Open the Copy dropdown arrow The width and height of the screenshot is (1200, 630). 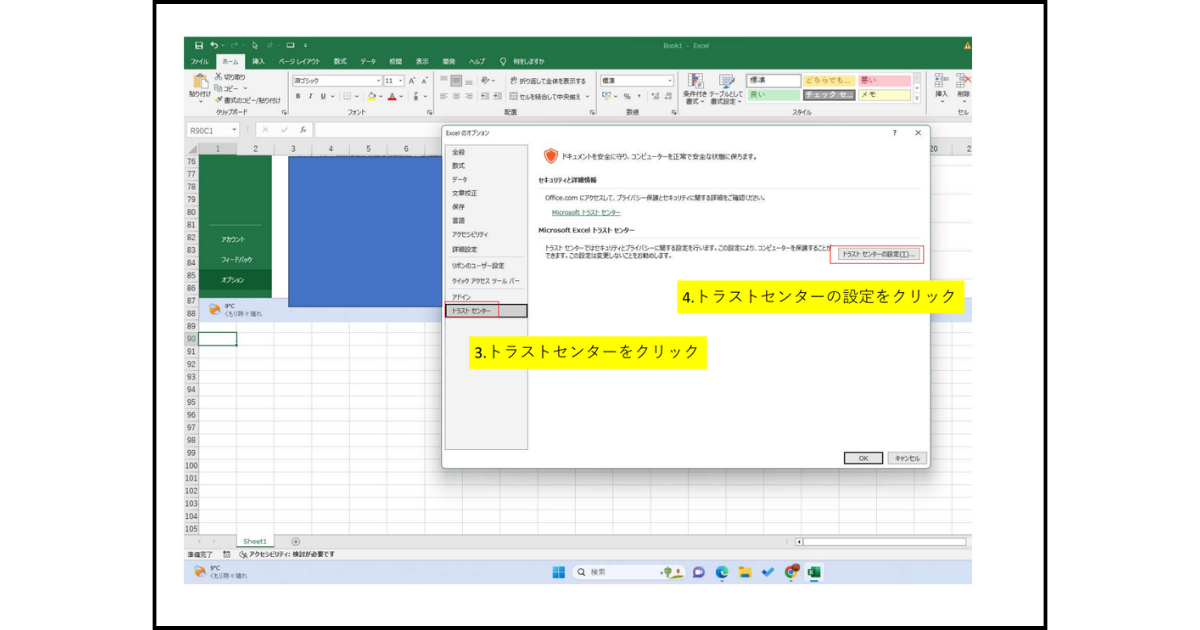point(245,88)
